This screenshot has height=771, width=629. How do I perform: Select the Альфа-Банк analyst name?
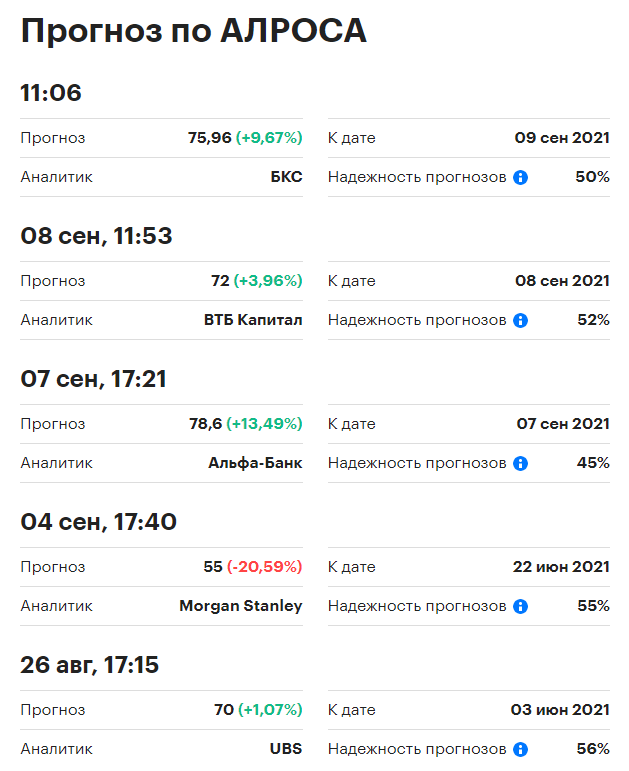[x=255, y=463]
